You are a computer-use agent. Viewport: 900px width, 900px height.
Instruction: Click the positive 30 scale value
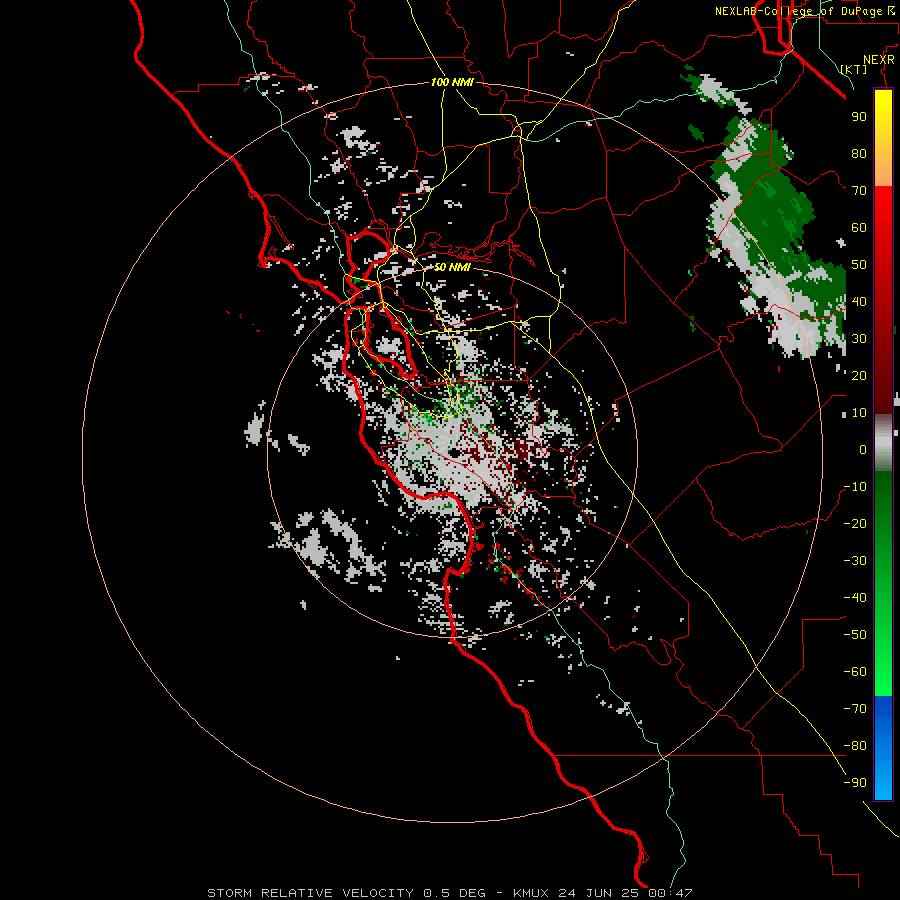(x=859, y=339)
